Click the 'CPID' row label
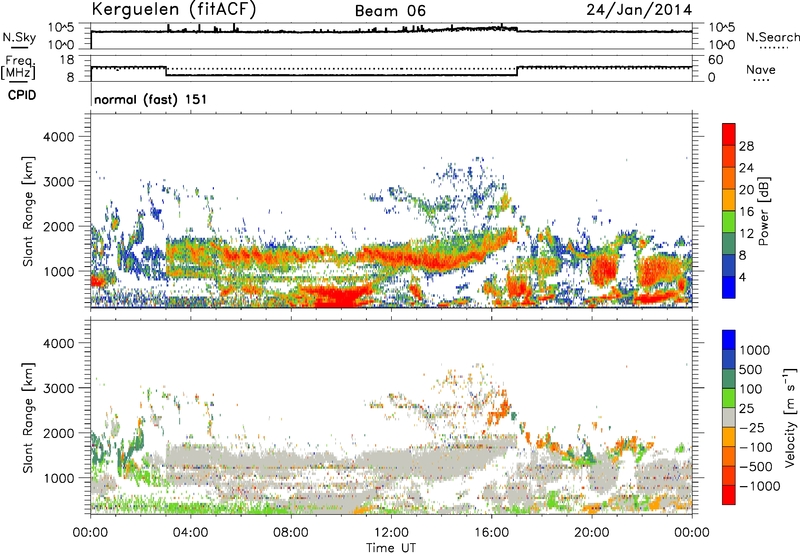The width and height of the screenshot is (800, 554). (x=22, y=95)
